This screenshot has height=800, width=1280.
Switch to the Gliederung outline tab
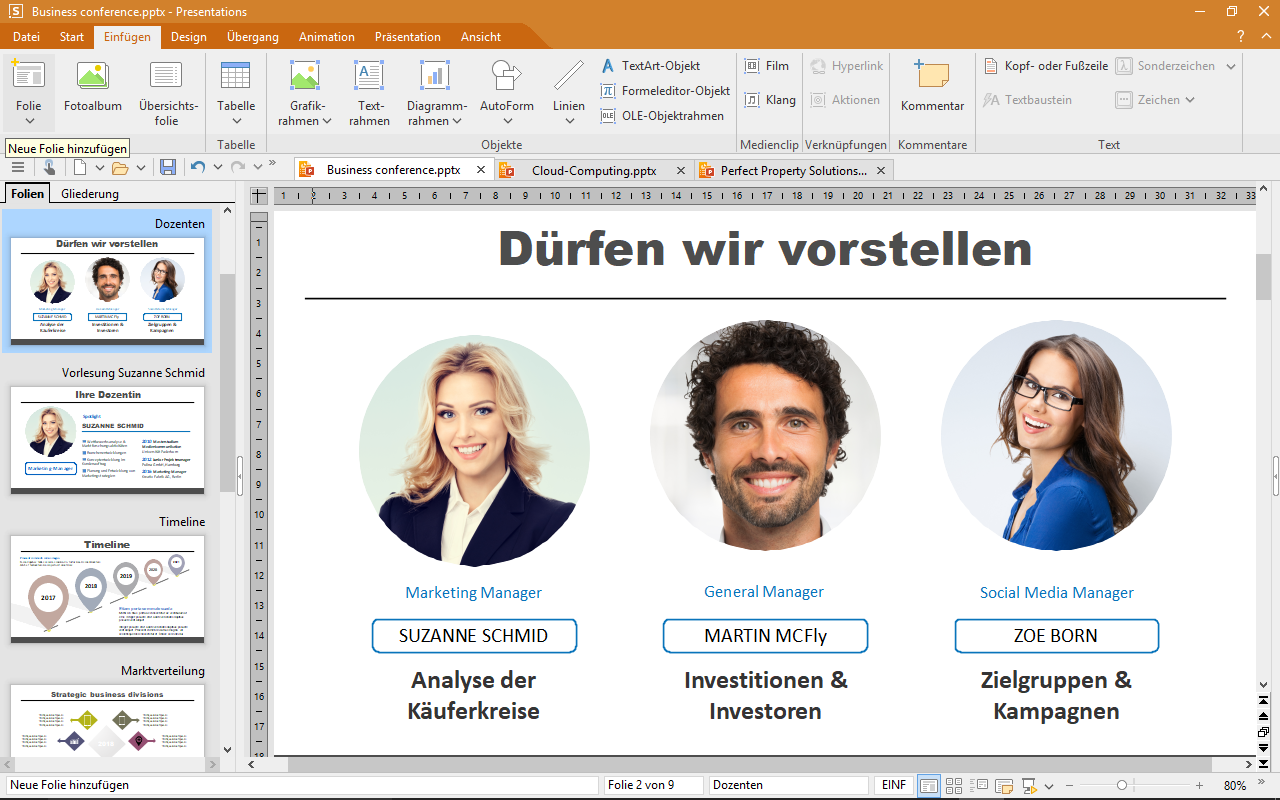click(90, 194)
